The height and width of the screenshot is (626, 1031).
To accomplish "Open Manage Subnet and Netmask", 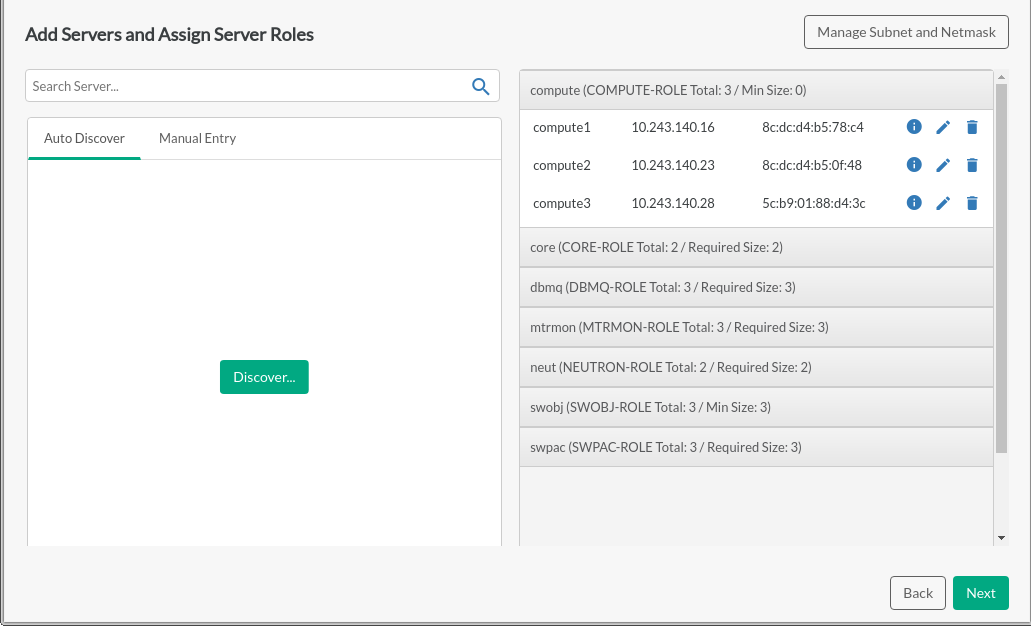I will [x=906, y=32].
